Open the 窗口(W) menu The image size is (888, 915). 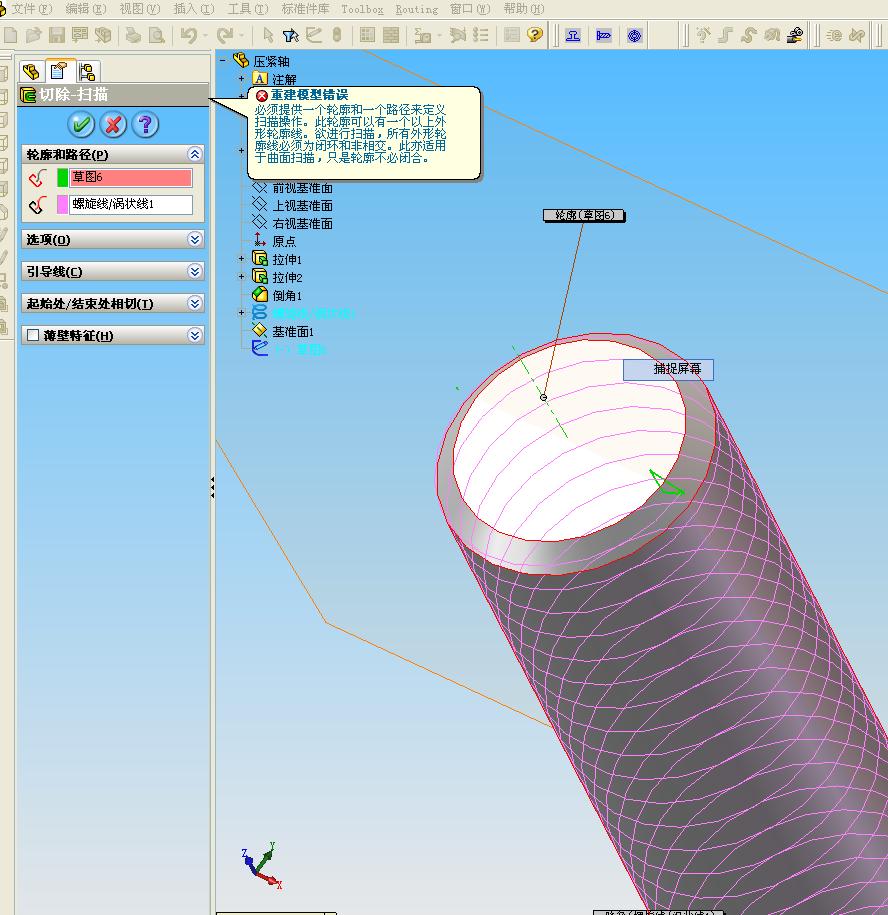coord(470,9)
